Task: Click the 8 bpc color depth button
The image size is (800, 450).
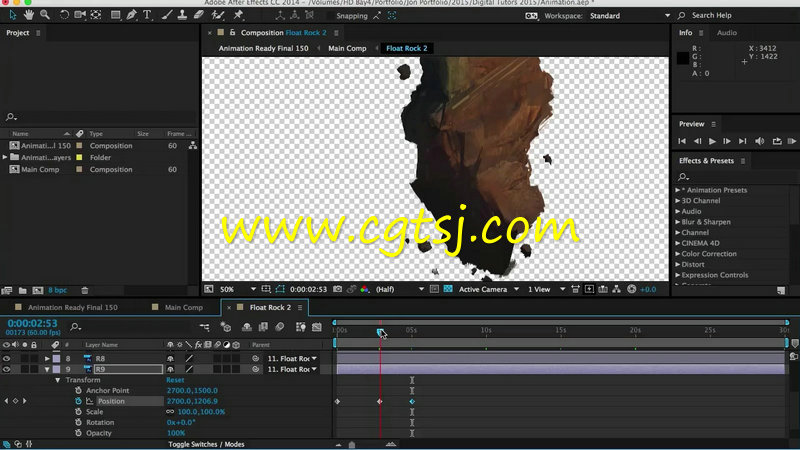Action: pos(57,290)
